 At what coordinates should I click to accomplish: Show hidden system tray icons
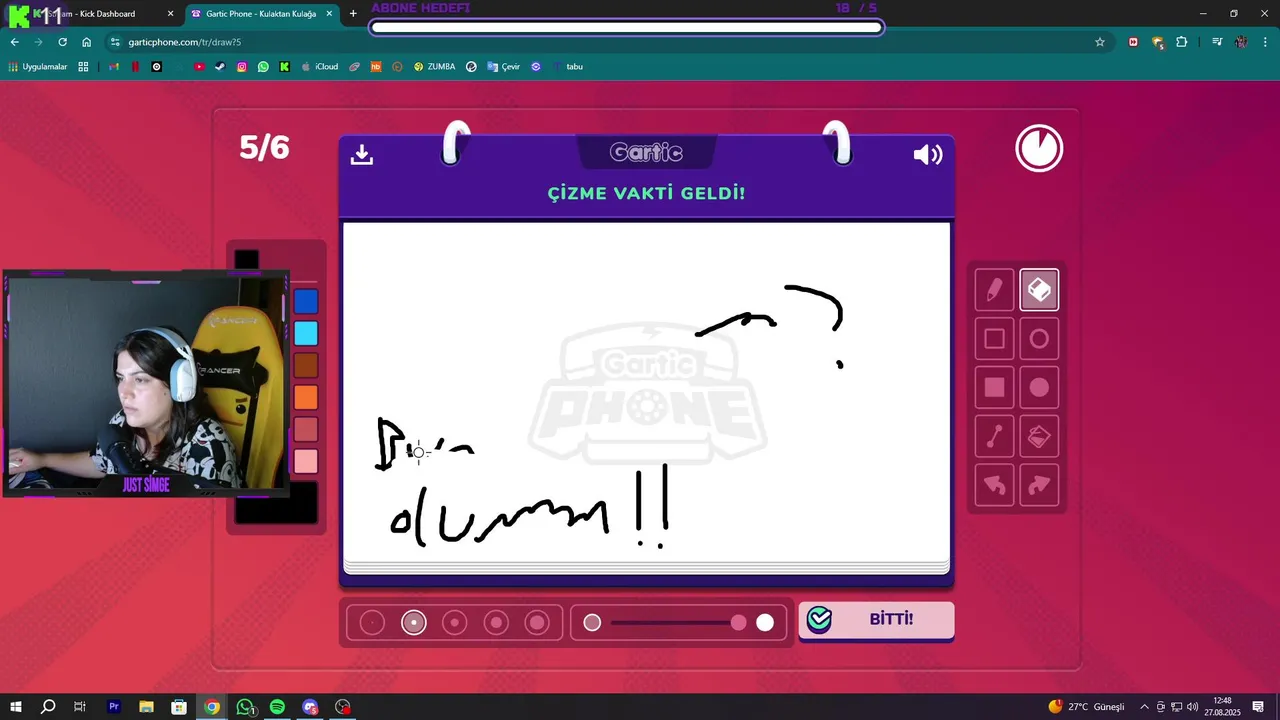(1145, 707)
